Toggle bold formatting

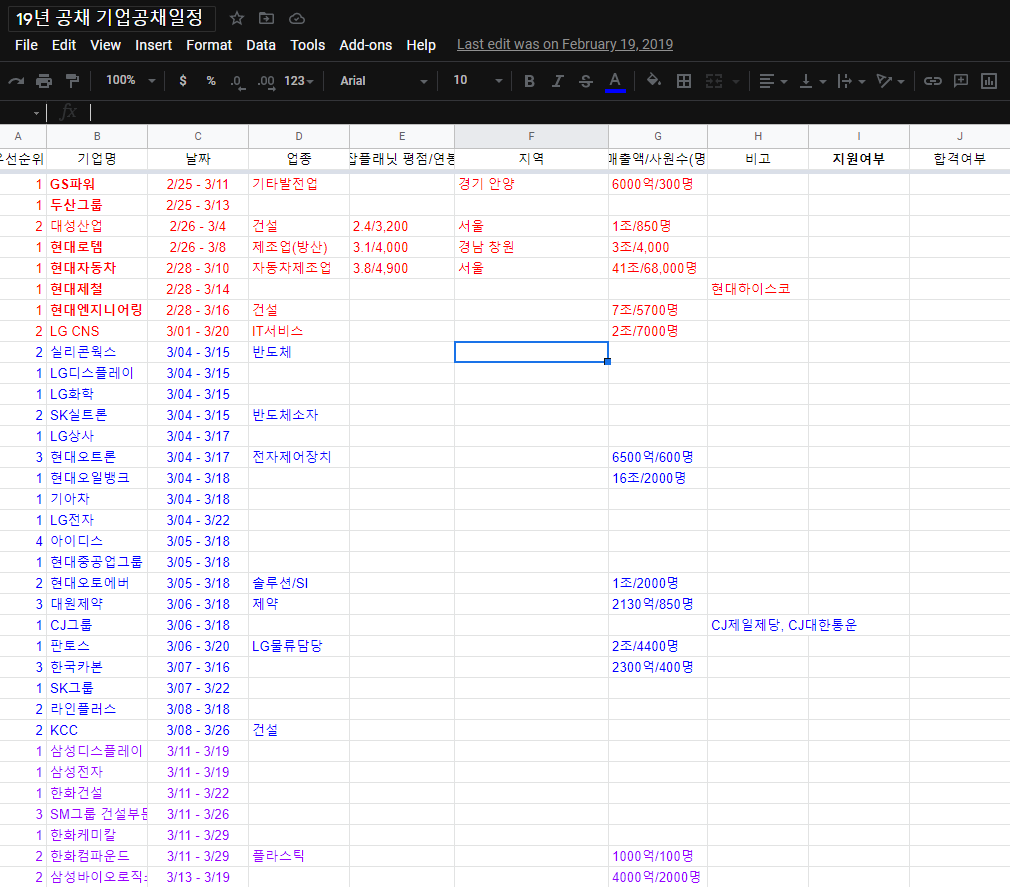[529, 81]
